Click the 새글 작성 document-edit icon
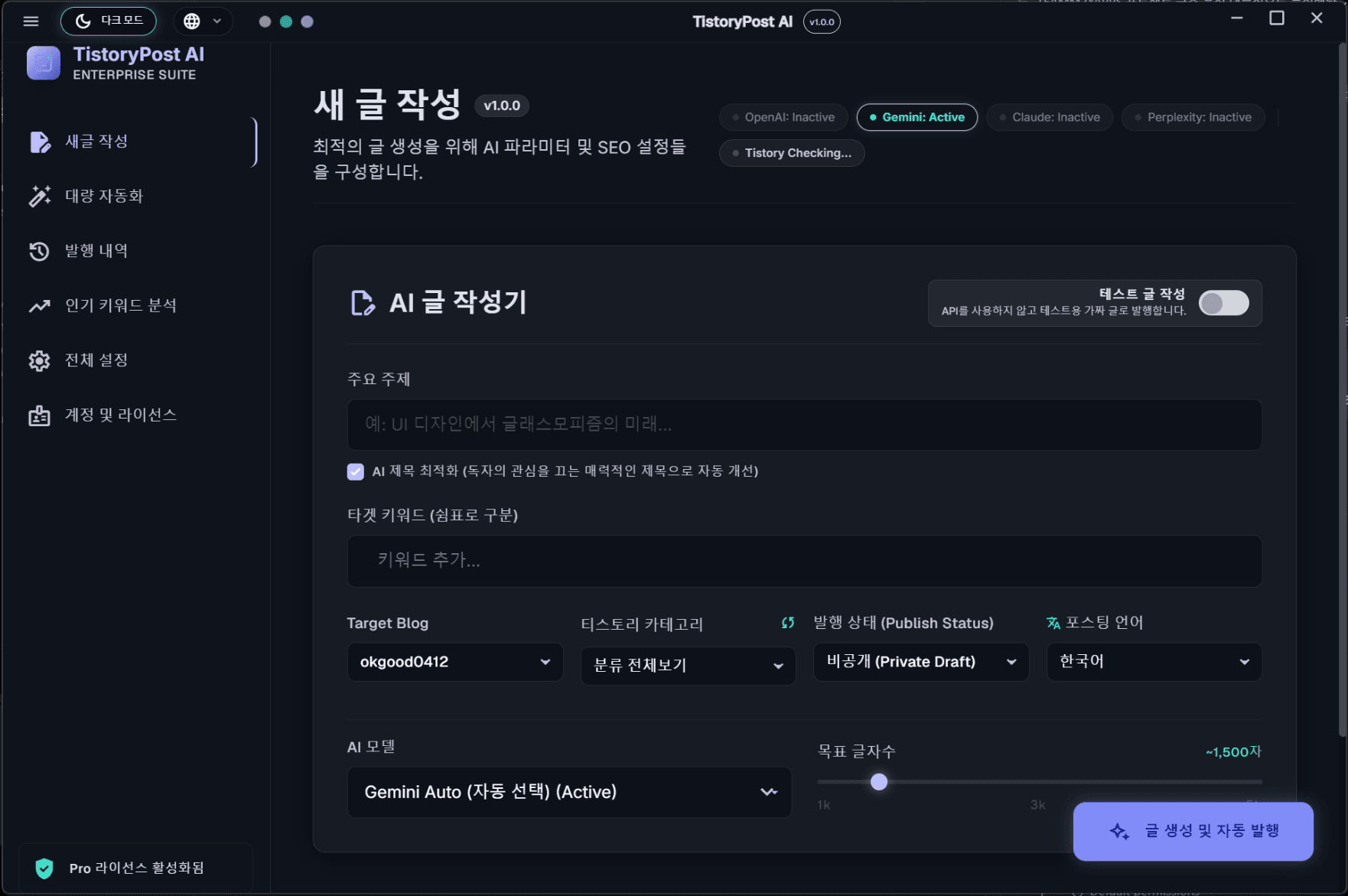 click(x=40, y=142)
